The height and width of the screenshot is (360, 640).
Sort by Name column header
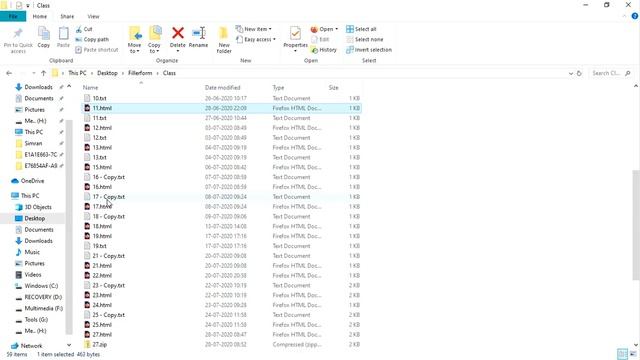(x=90, y=87)
